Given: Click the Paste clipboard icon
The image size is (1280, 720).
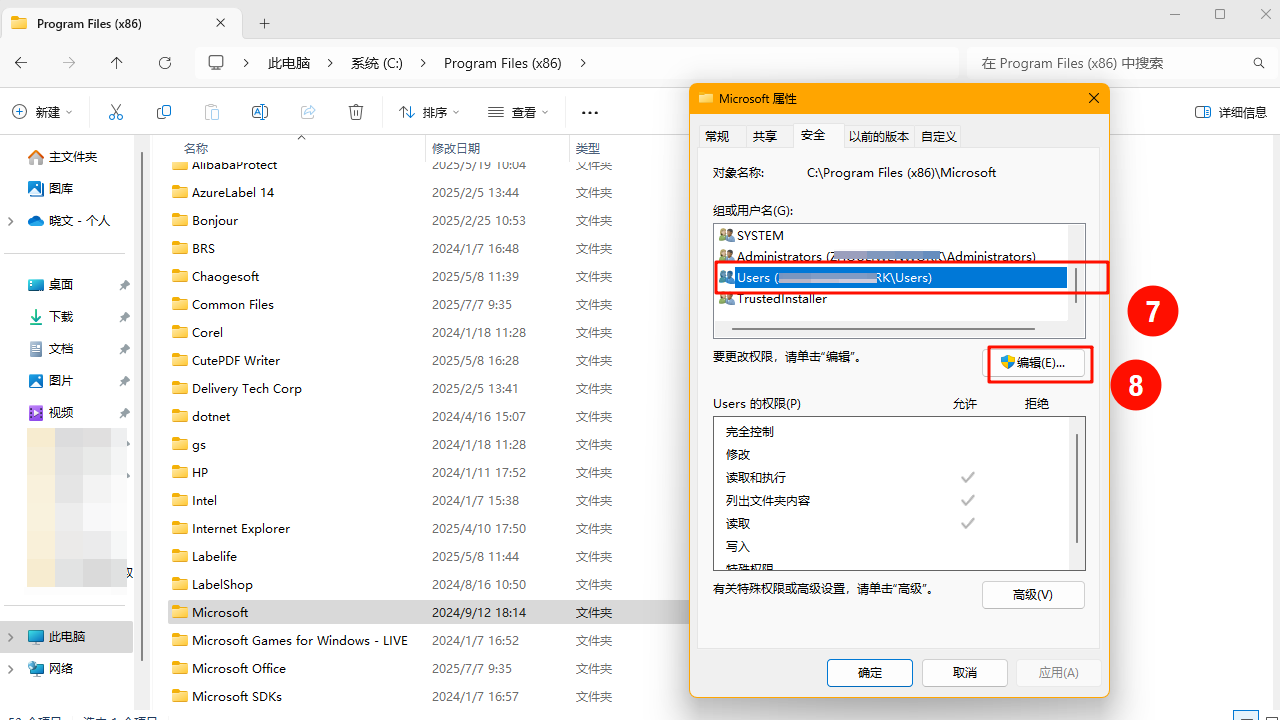Looking at the screenshot, I should tap(212, 112).
